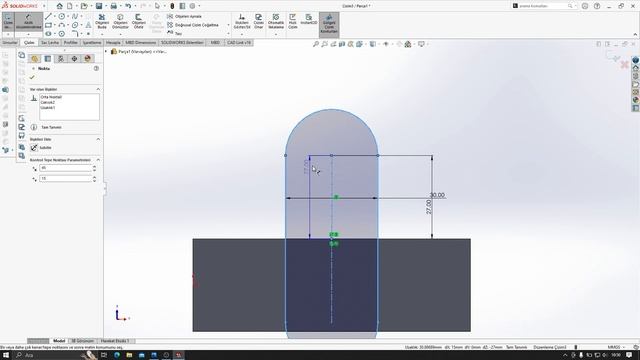Open the Model tab at bottom
The height and width of the screenshot is (360, 640).
(x=59, y=340)
